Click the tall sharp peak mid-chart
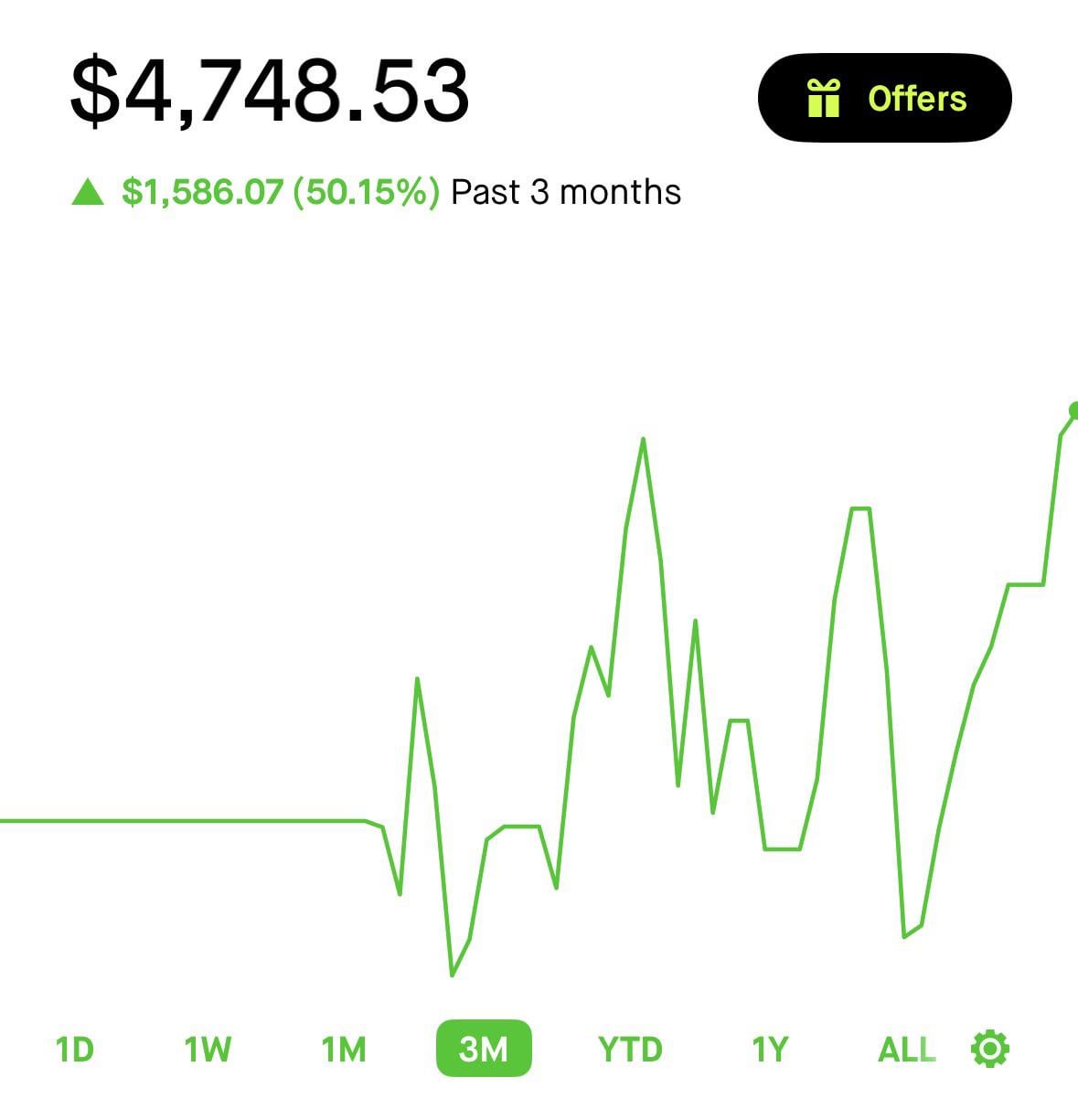 click(643, 441)
